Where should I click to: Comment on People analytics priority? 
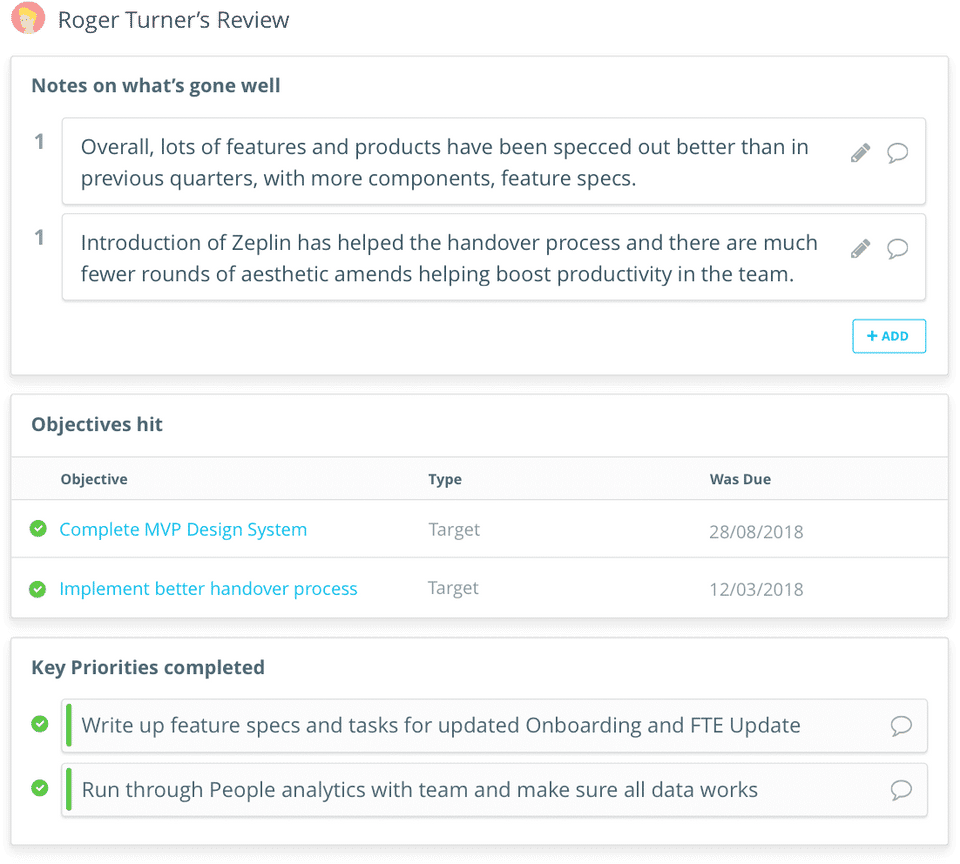[901, 790]
